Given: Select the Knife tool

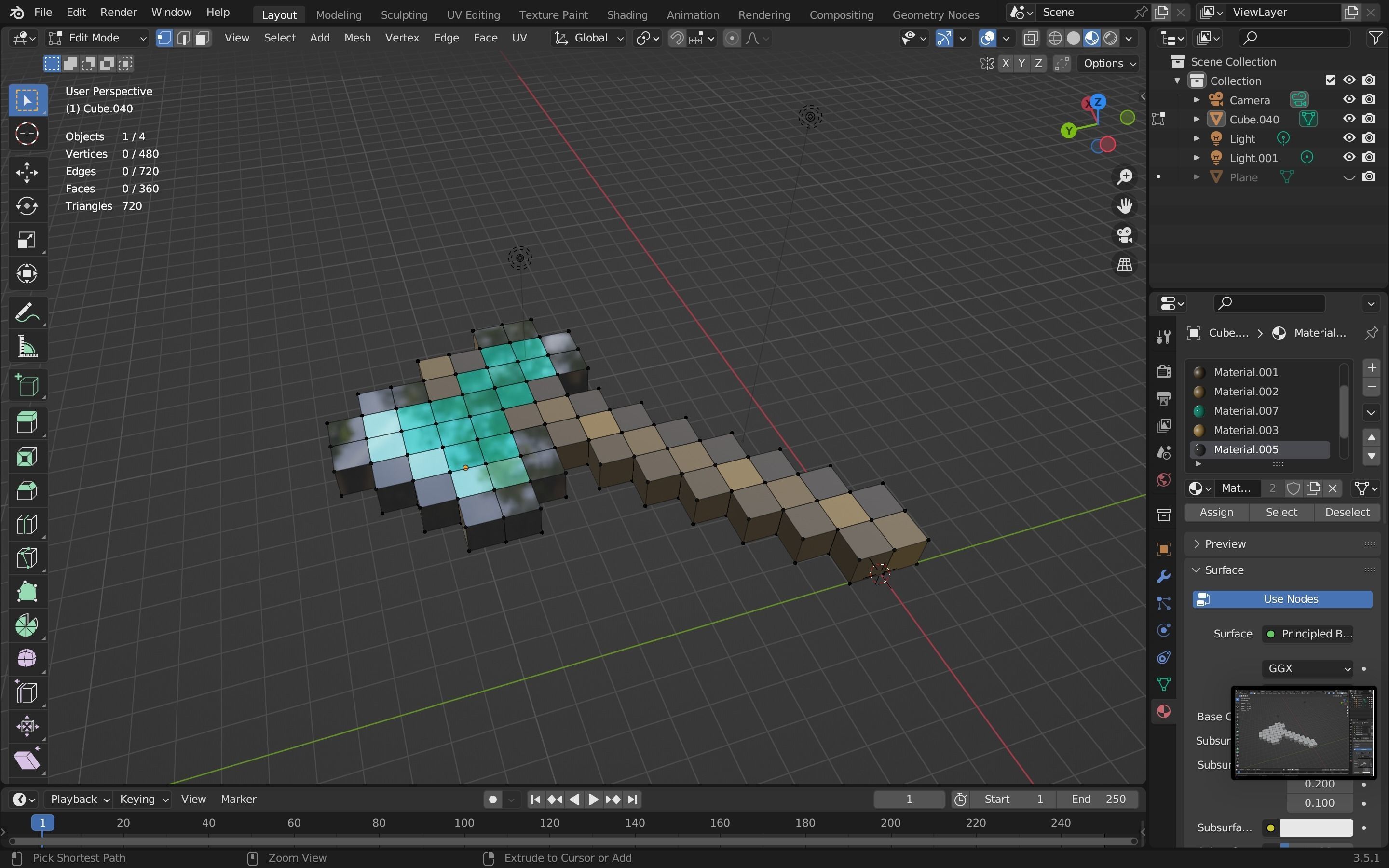Looking at the screenshot, I should [27, 558].
